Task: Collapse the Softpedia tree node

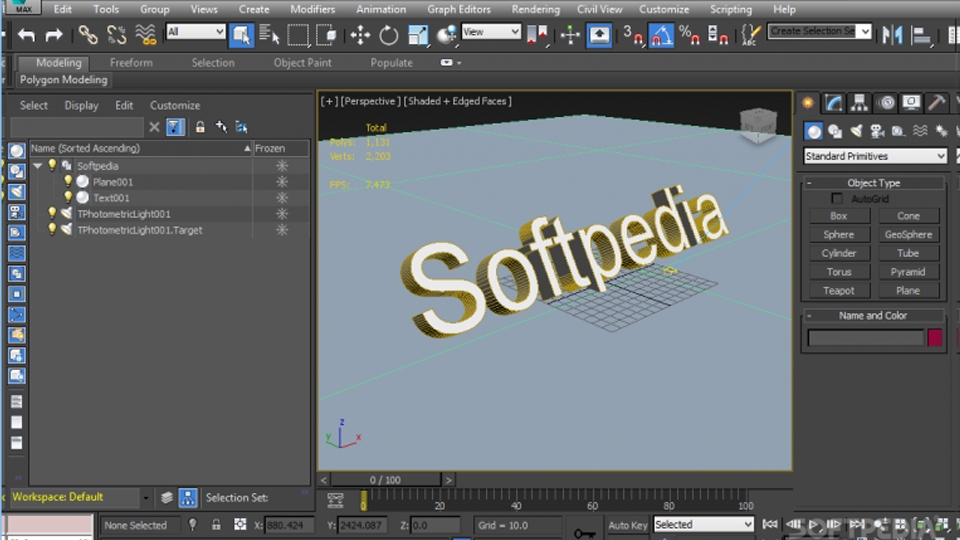Action: [x=38, y=165]
